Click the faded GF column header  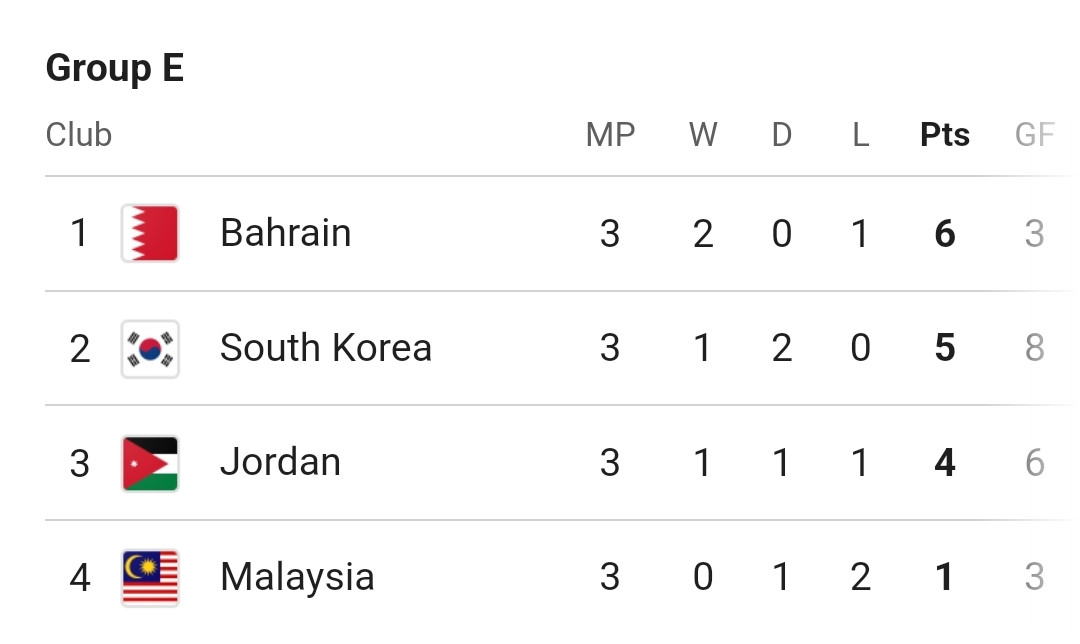[x=1035, y=134]
